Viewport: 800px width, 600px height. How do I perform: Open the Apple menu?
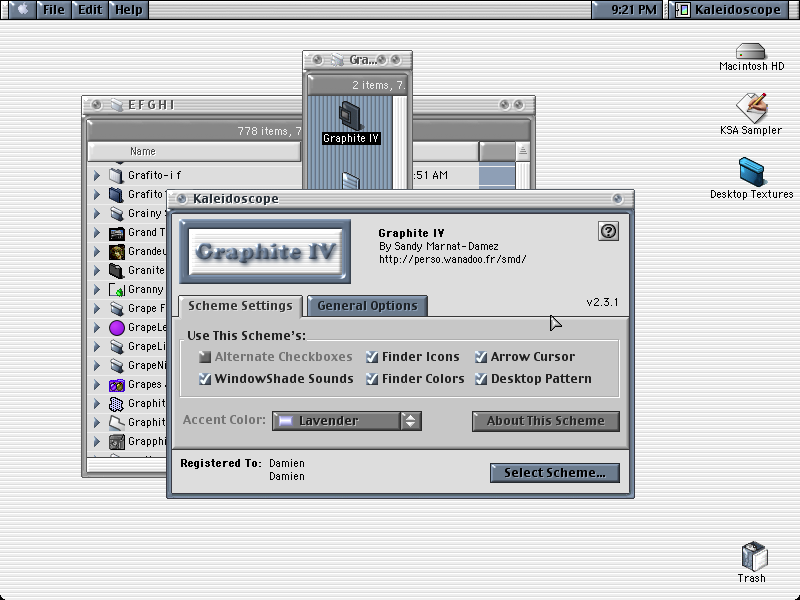coord(22,9)
